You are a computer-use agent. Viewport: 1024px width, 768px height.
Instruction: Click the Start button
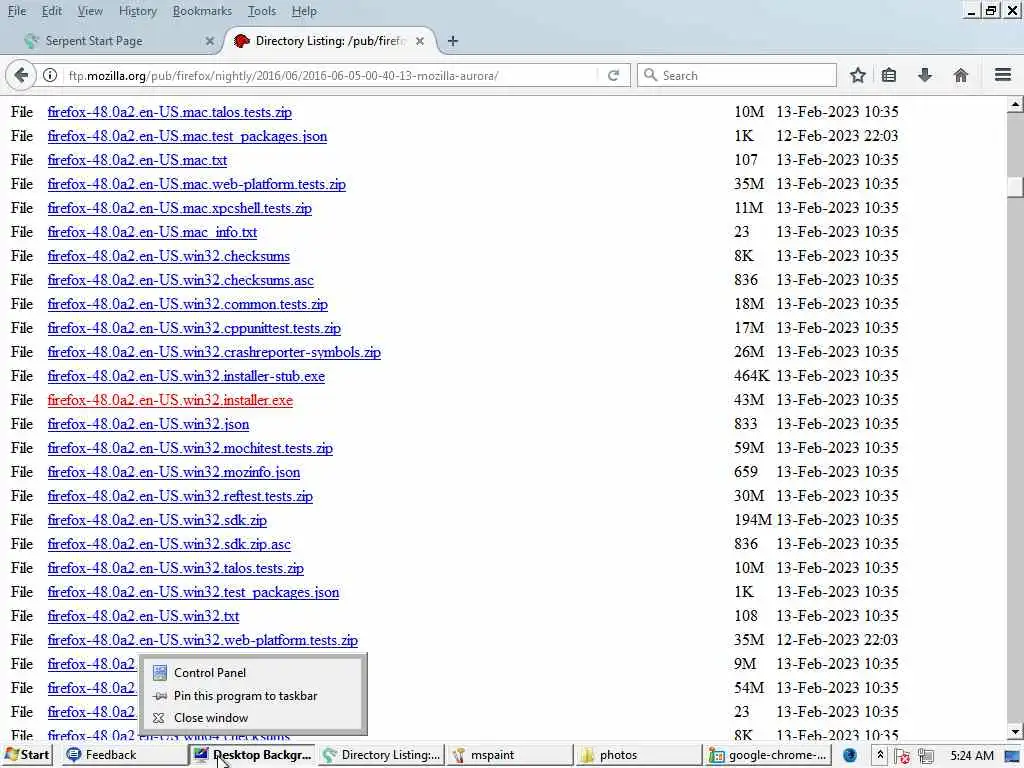point(27,755)
